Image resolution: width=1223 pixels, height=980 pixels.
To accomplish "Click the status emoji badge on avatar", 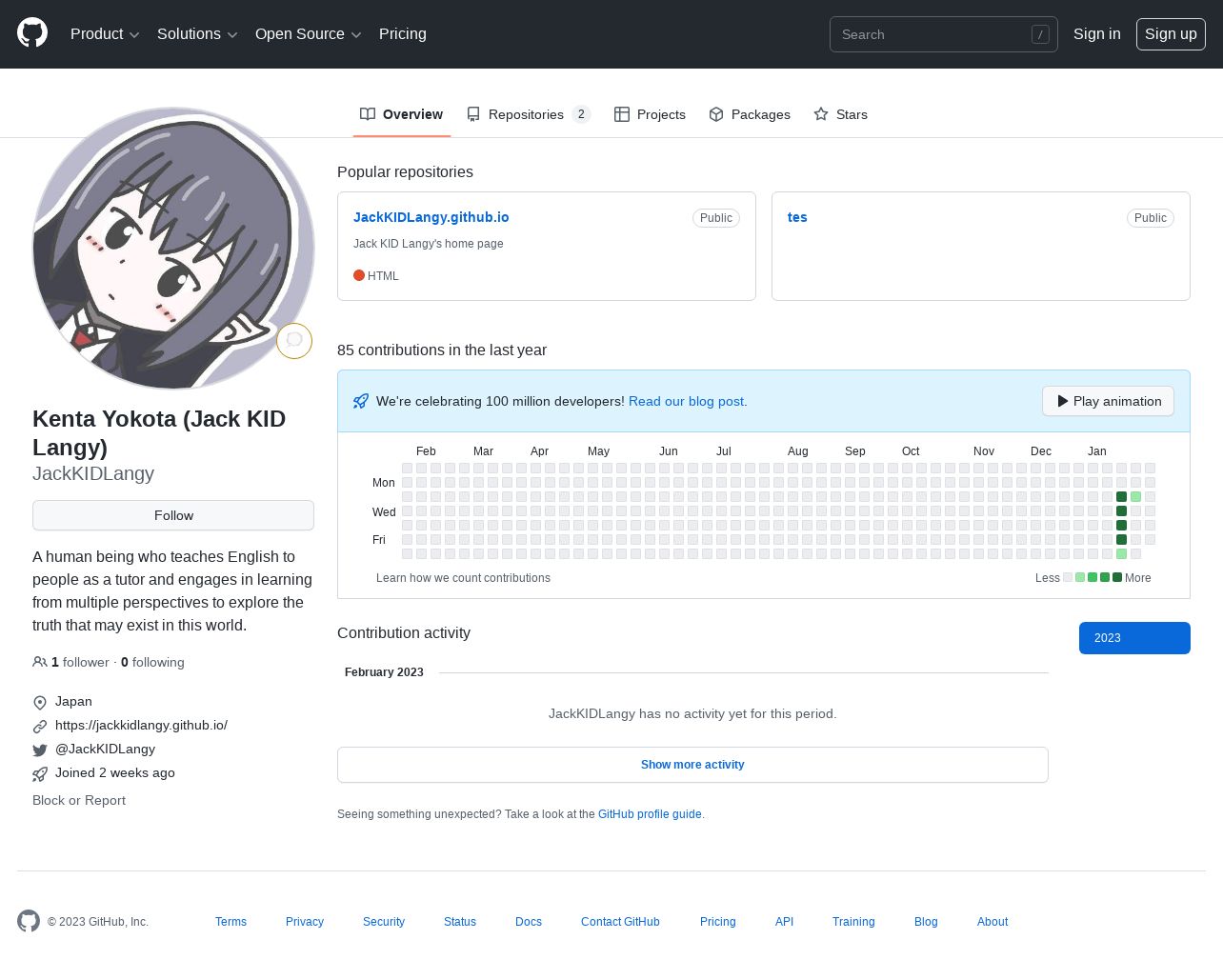I will 294,340.
